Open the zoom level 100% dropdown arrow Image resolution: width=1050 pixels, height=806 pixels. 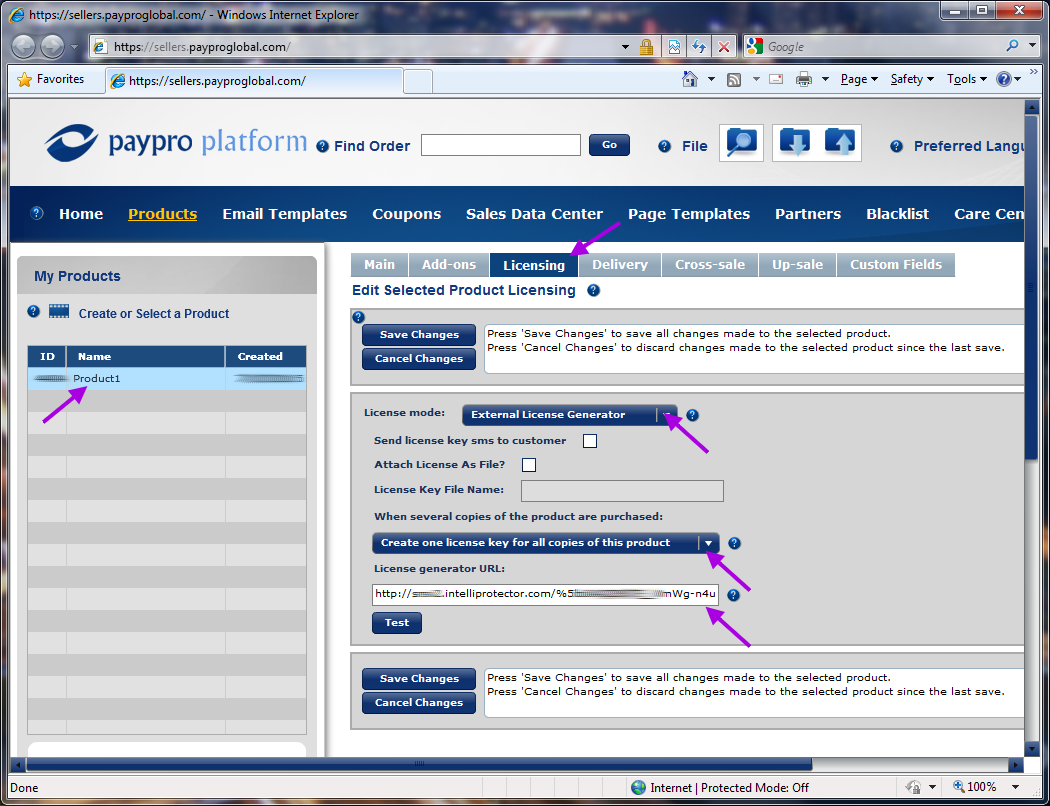coord(1016,787)
